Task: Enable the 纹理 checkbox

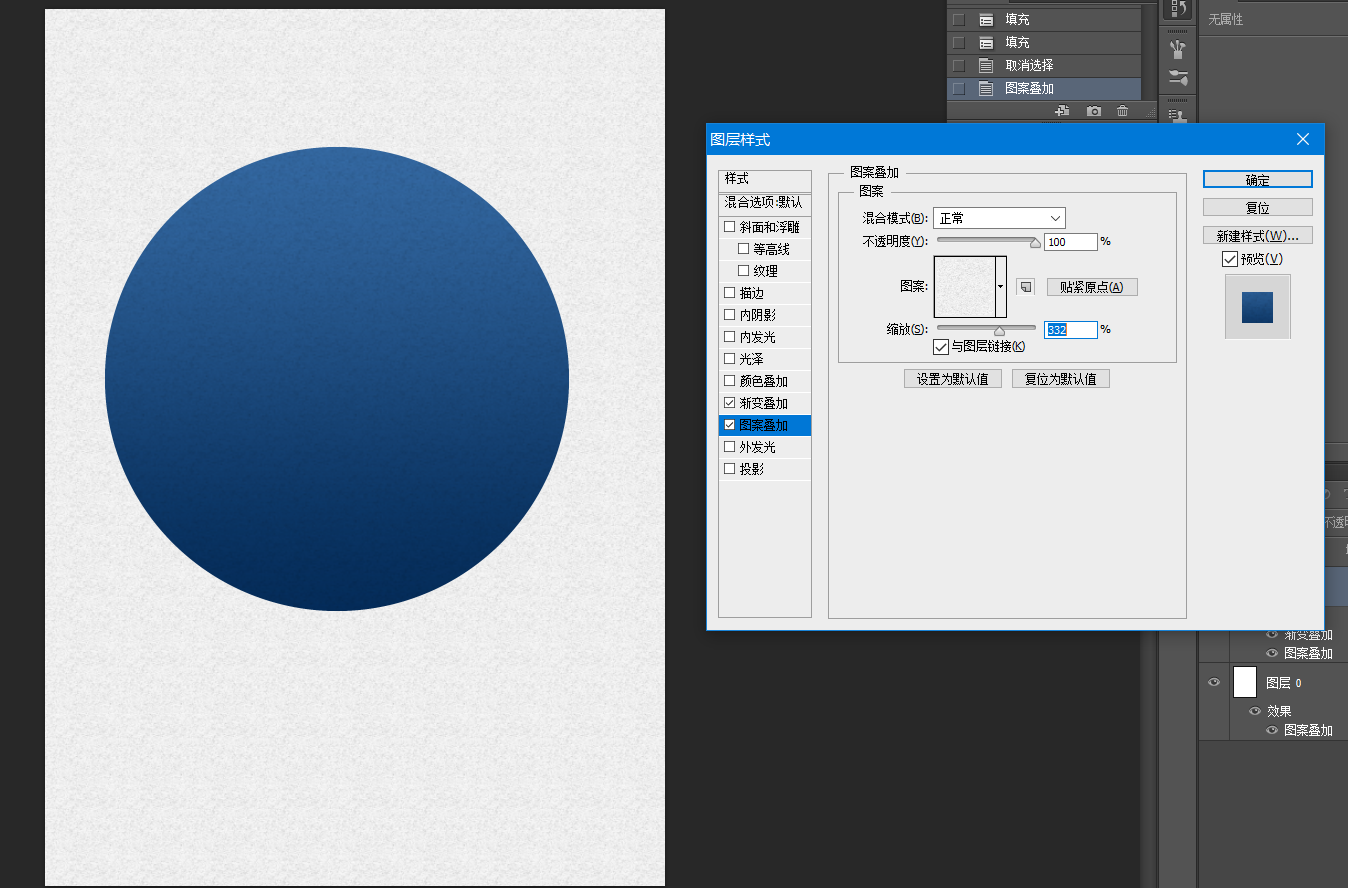Action: 743,271
